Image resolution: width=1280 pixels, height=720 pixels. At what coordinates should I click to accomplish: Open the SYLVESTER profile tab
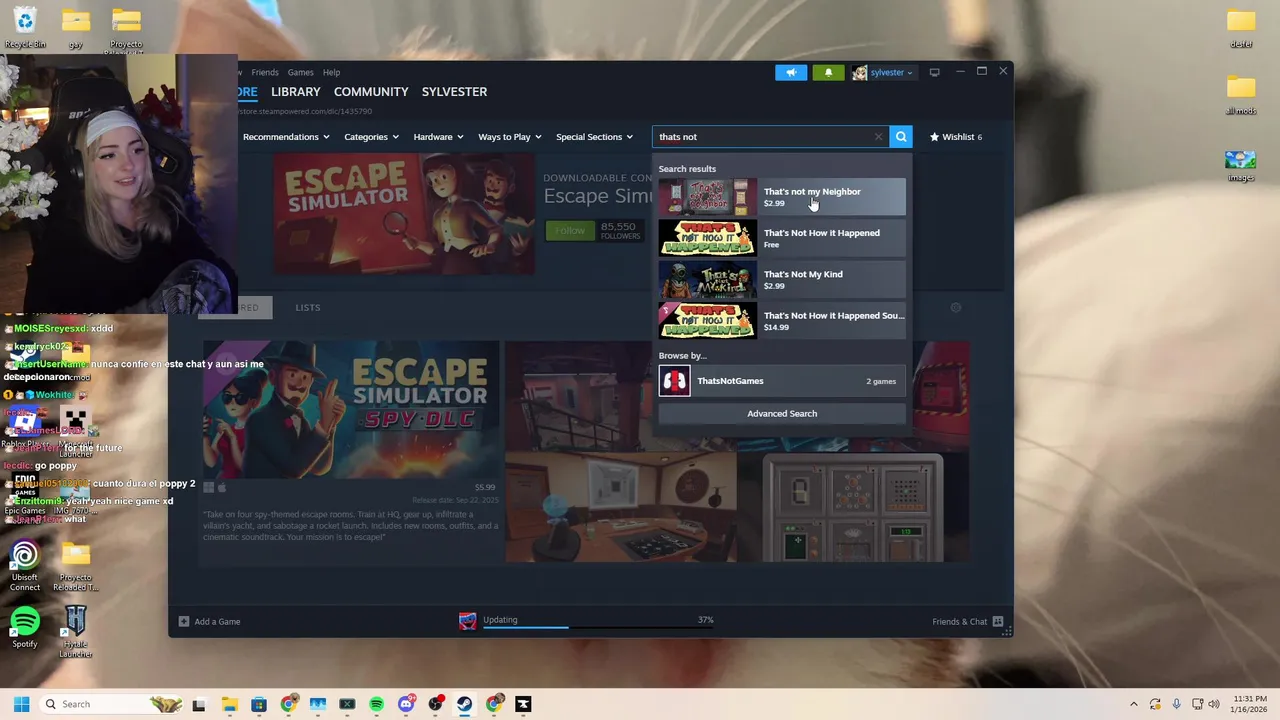tap(454, 91)
